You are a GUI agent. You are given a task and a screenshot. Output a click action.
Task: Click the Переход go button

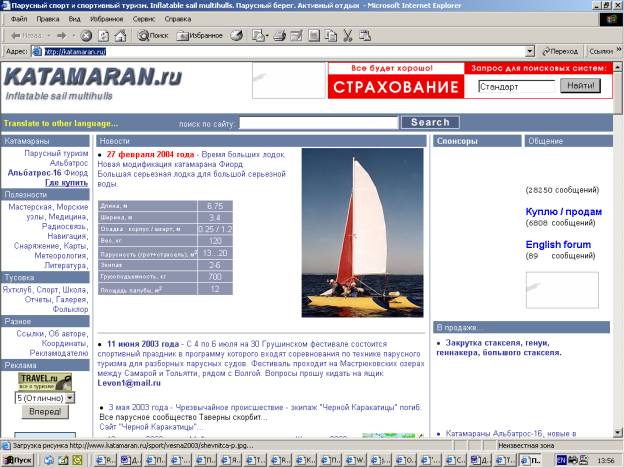560,51
